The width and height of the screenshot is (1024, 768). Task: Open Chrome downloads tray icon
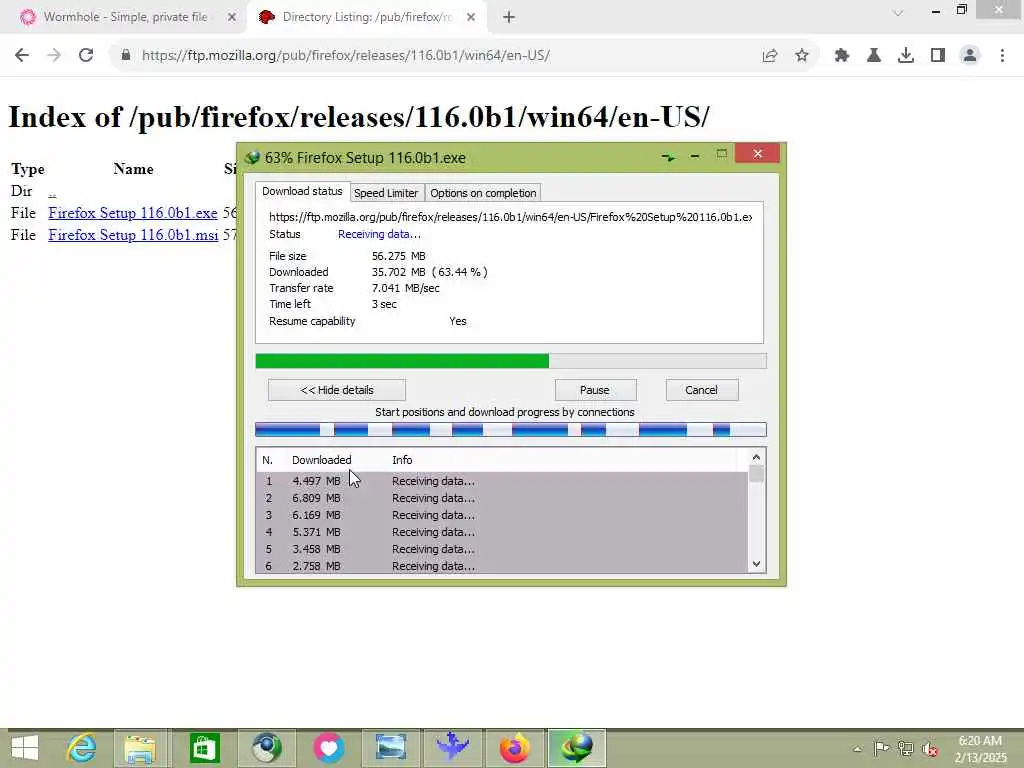coord(906,56)
